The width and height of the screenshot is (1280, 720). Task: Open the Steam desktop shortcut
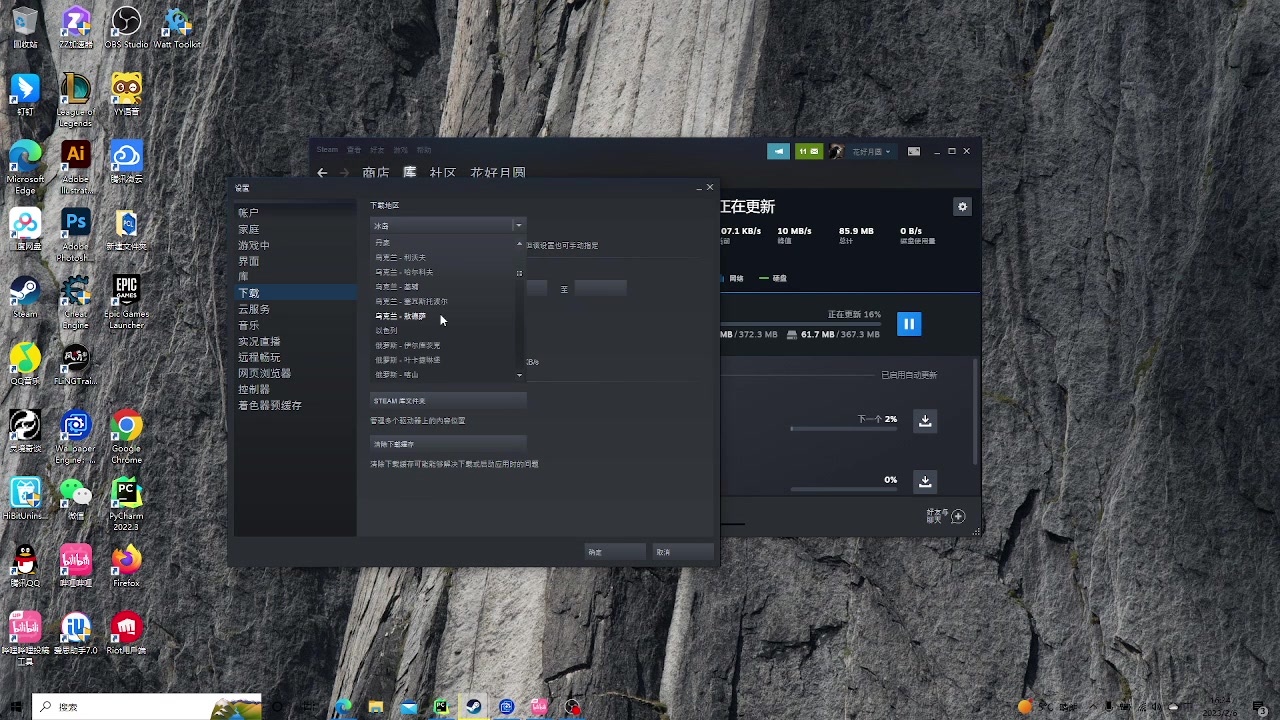[25, 297]
